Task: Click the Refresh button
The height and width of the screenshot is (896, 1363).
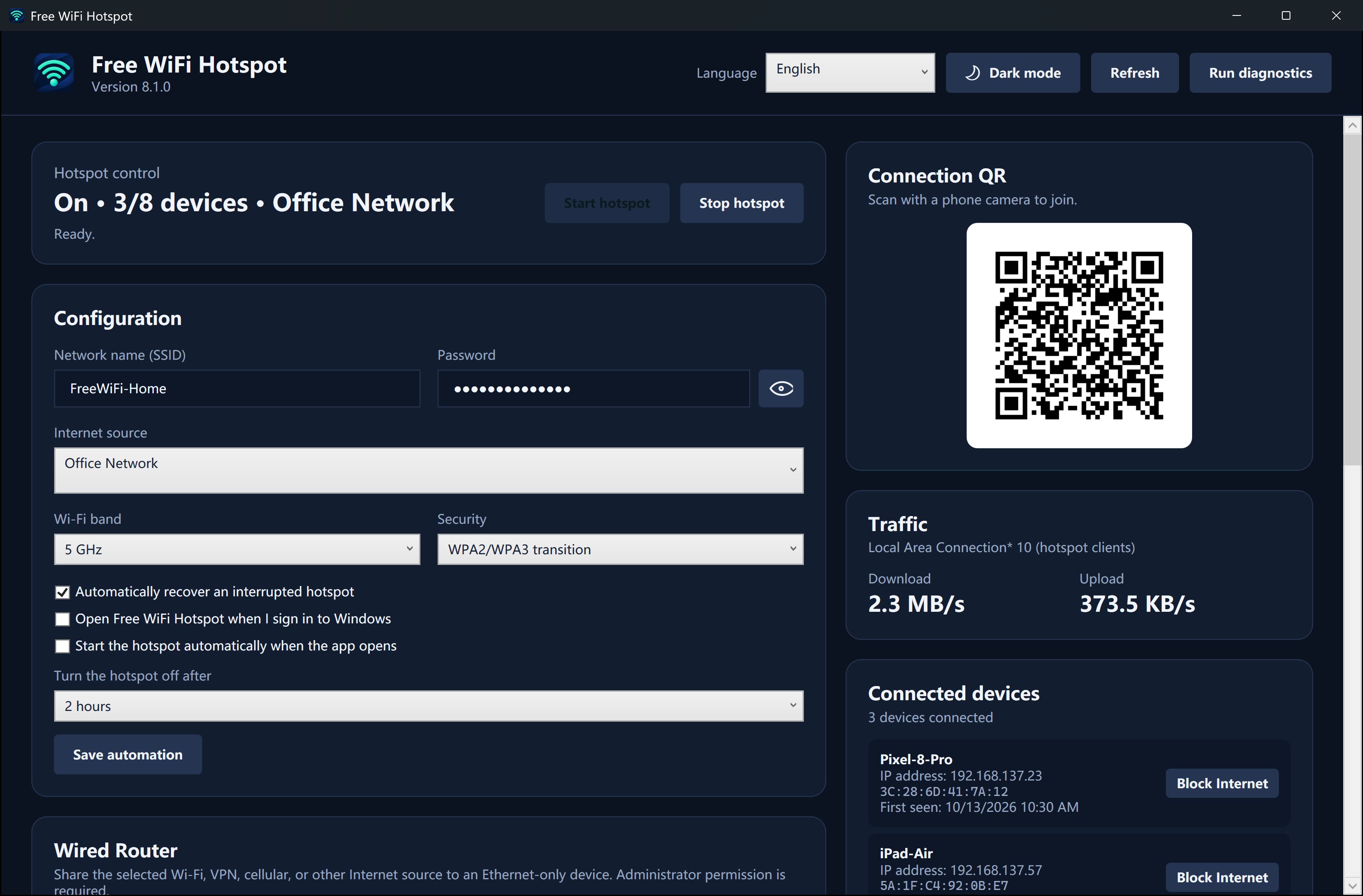Action: pyautogui.click(x=1134, y=73)
